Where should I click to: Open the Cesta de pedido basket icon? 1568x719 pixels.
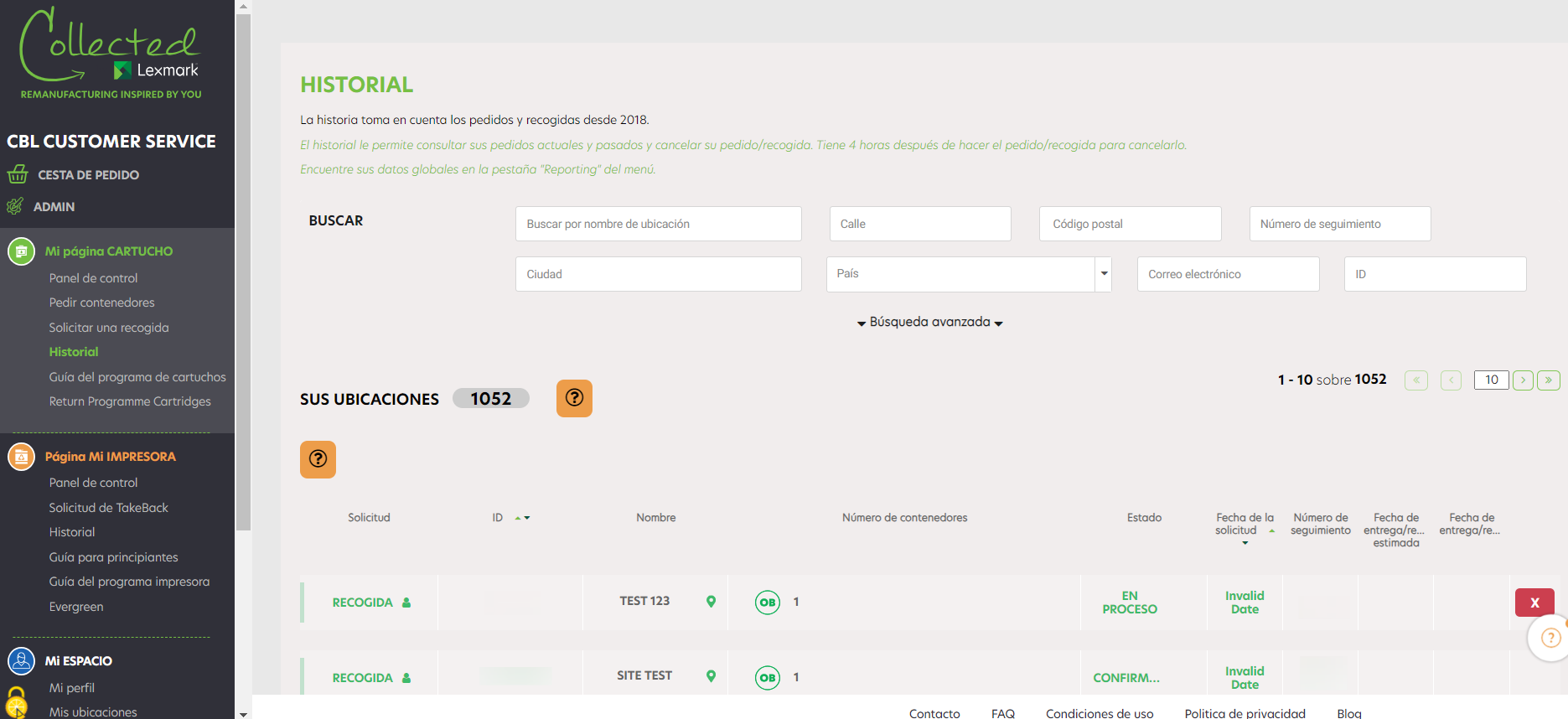tap(18, 174)
